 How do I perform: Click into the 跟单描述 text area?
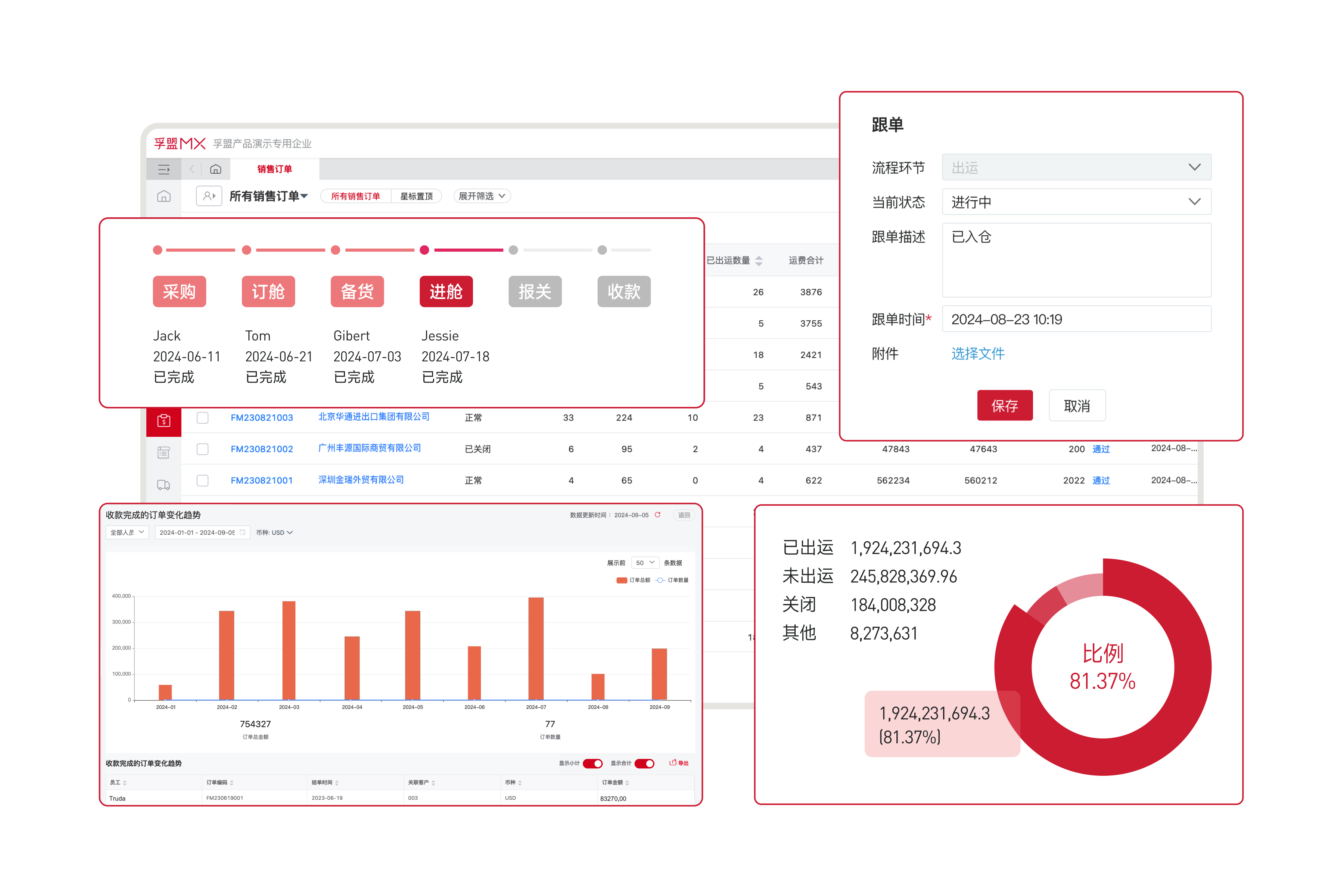(1077, 260)
